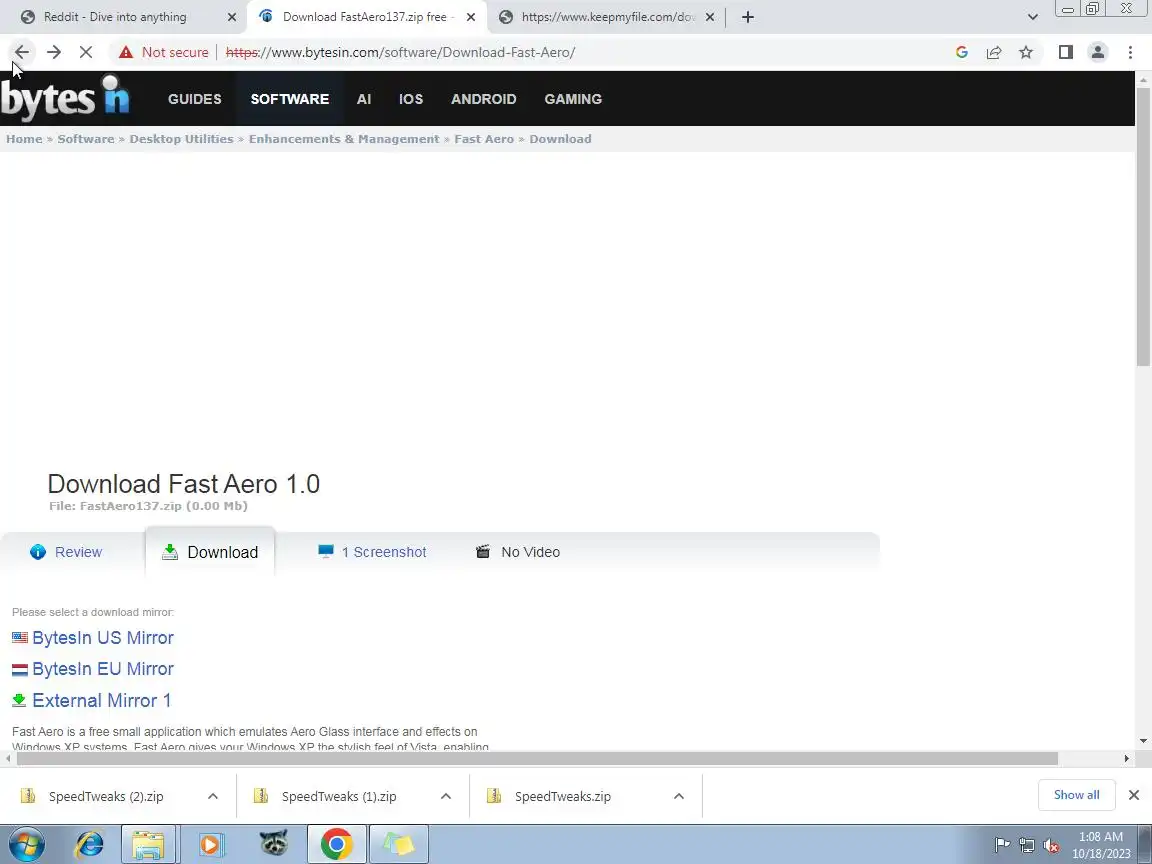Click the BytesIn site logo

tap(65, 98)
